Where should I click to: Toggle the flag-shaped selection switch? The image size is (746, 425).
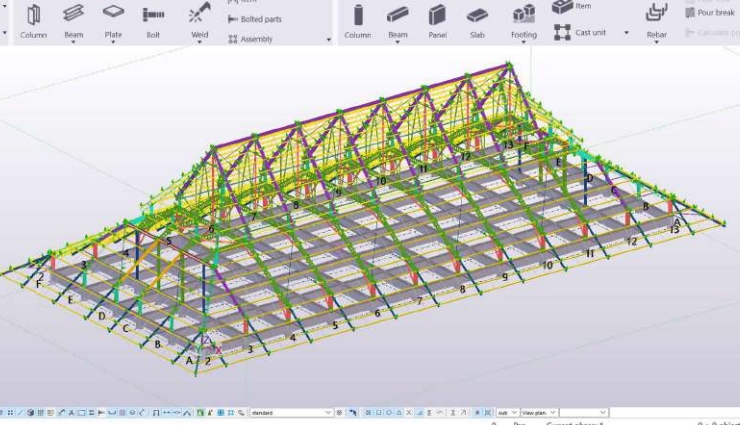coord(101,413)
